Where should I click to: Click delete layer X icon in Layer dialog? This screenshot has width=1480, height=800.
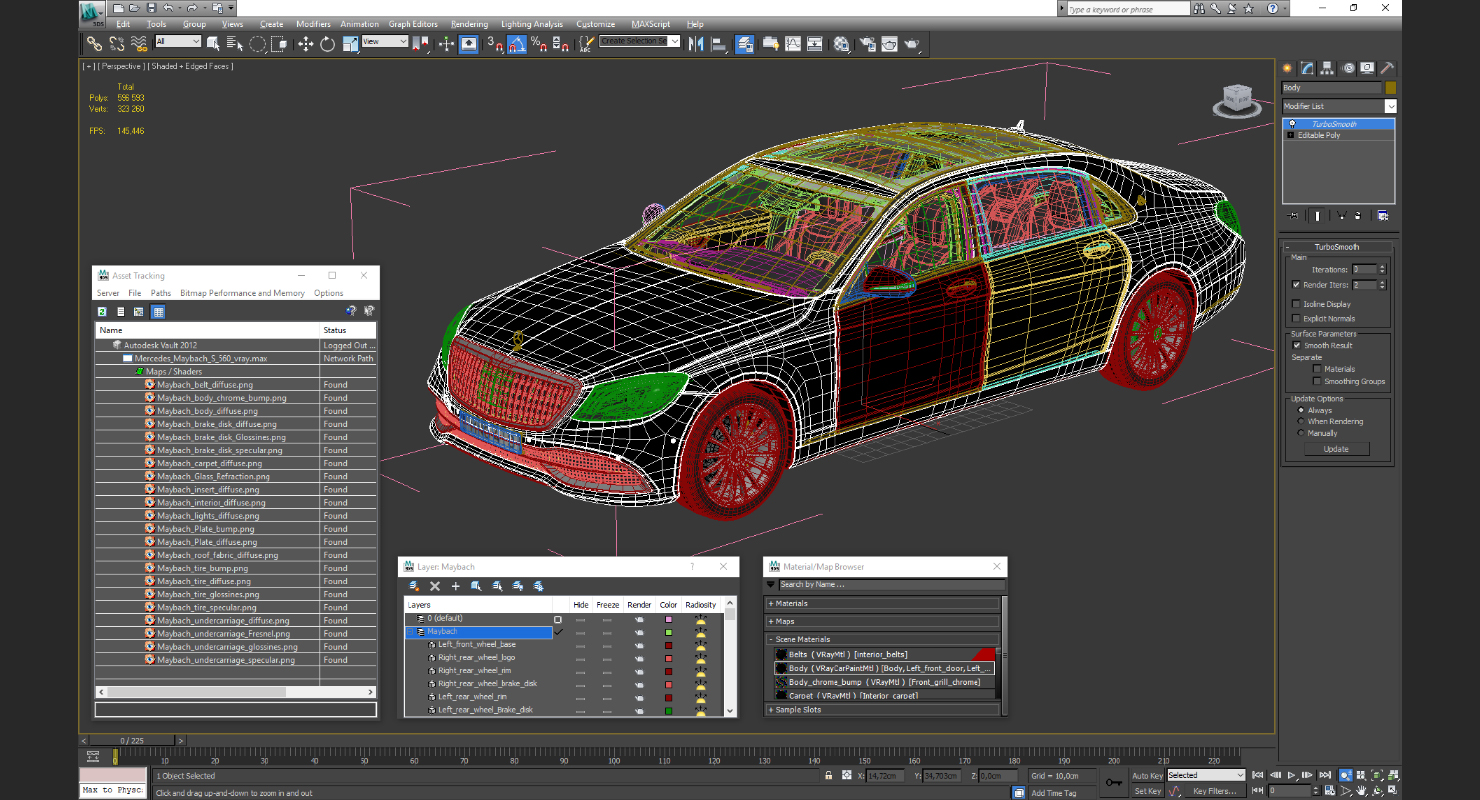[435, 586]
